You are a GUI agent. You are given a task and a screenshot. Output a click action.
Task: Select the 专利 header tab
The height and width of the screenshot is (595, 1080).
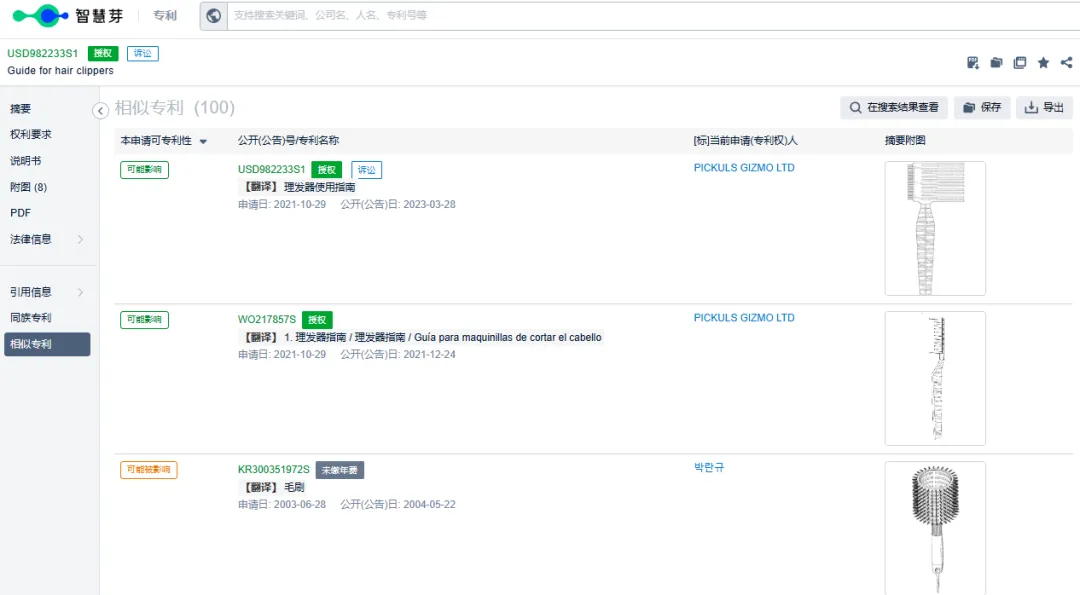click(165, 15)
